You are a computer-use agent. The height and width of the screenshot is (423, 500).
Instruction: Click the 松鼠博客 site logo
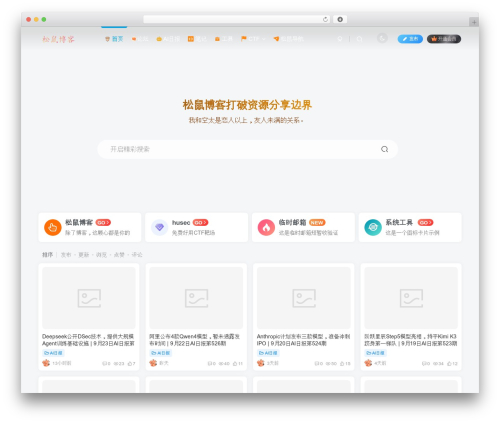[x=58, y=39]
